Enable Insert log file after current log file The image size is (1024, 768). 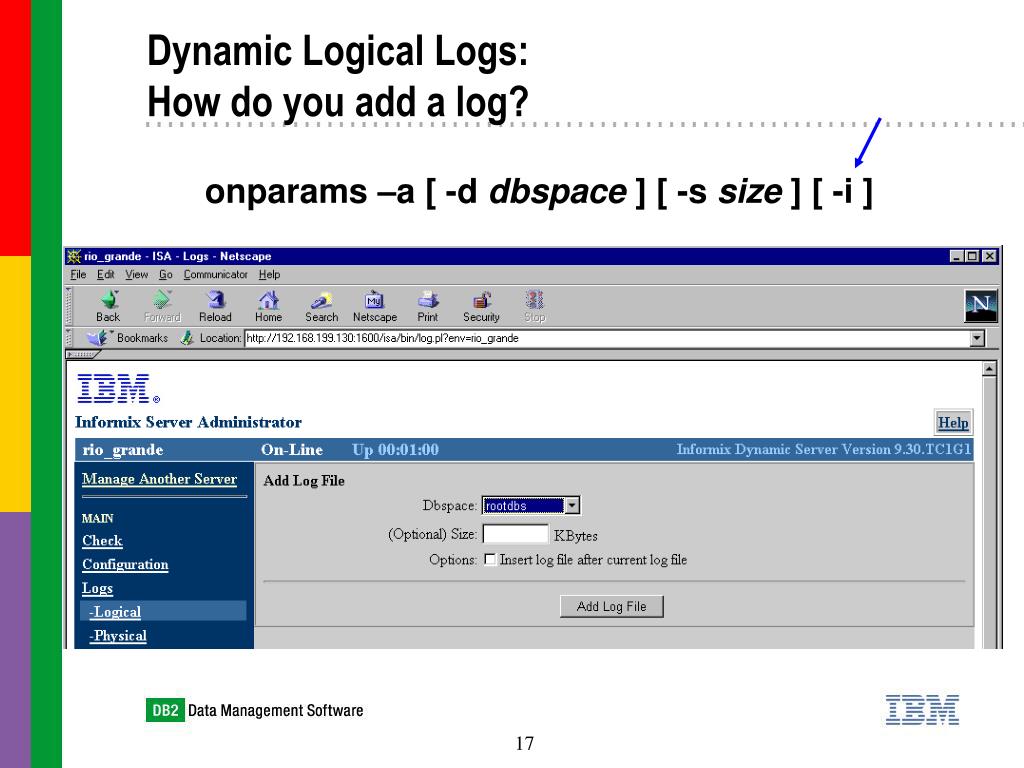(x=490, y=560)
